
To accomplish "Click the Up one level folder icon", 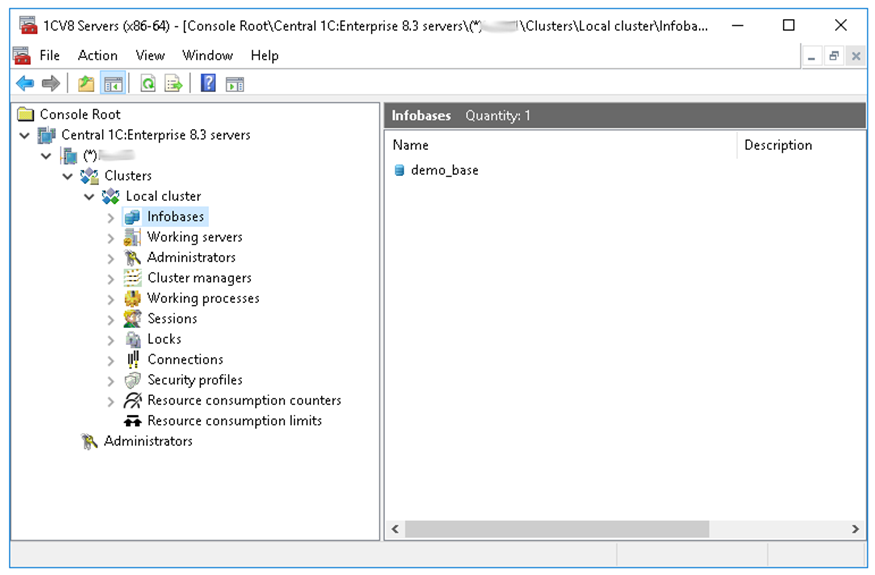I will click(86, 84).
